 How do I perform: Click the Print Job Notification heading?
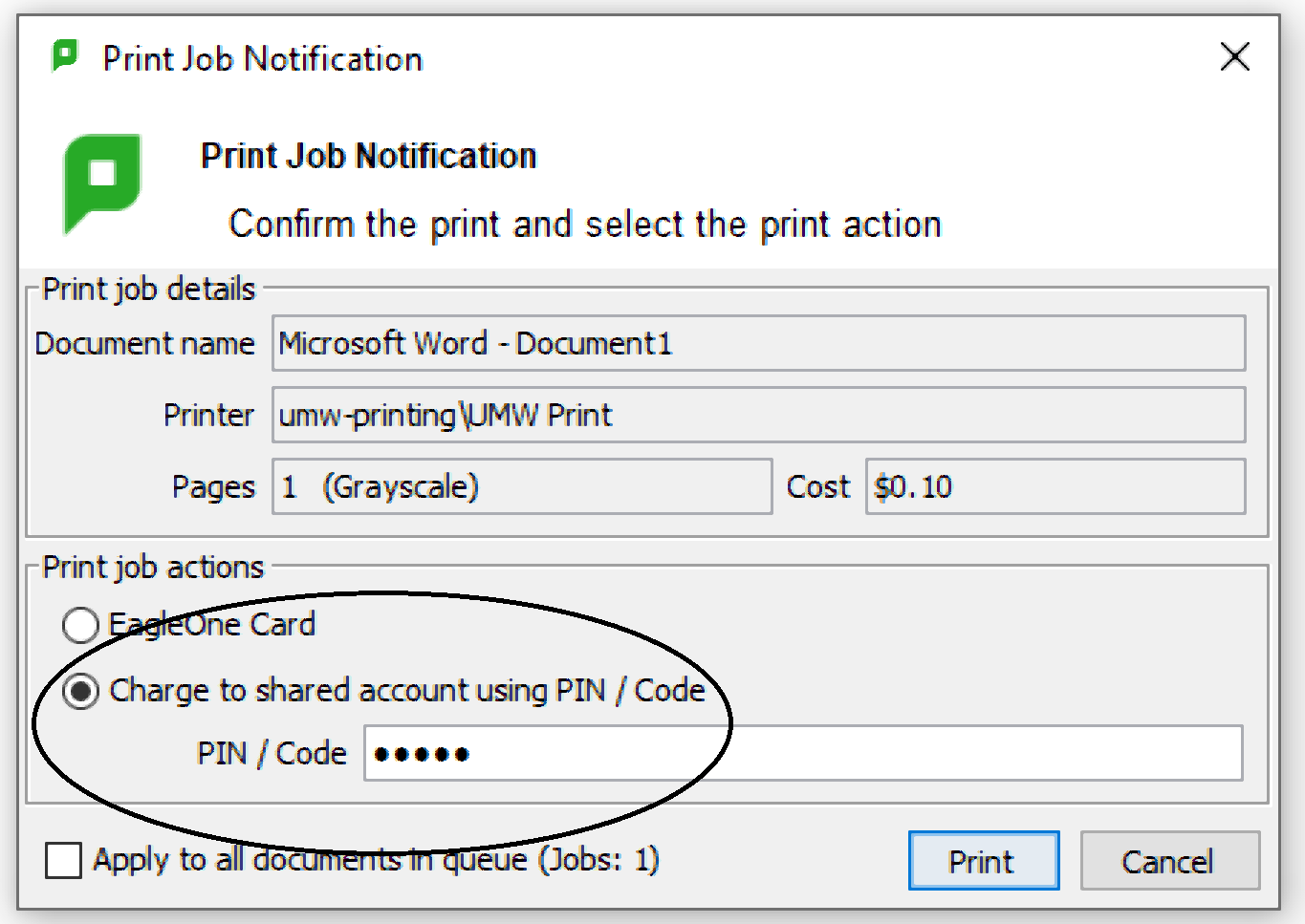pyautogui.click(x=367, y=155)
